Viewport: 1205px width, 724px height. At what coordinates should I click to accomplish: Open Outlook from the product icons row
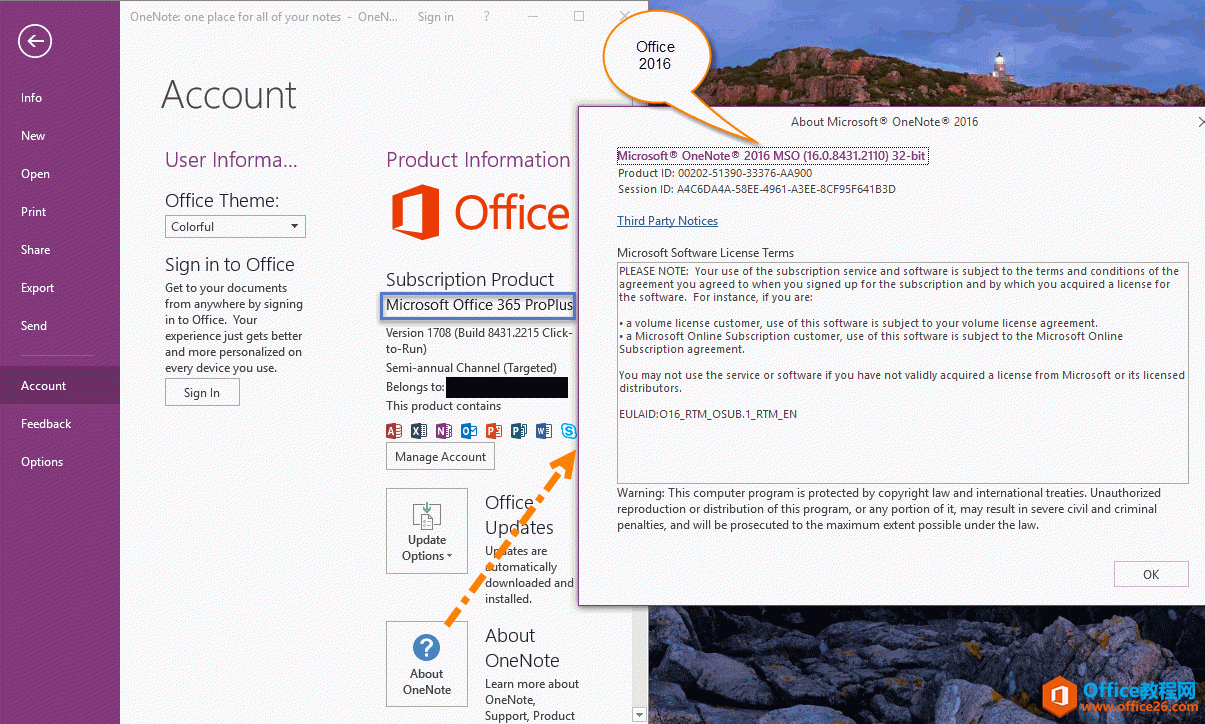click(x=469, y=430)
